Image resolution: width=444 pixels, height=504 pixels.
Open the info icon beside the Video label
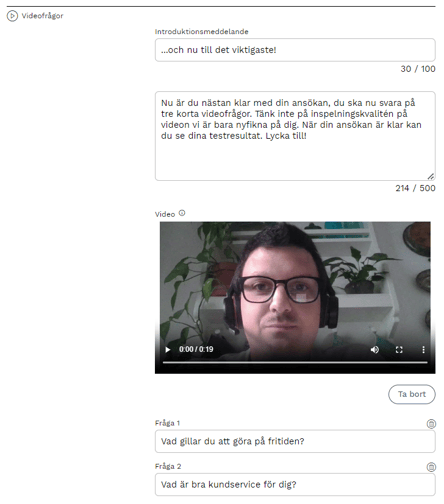tap(182, 213)
